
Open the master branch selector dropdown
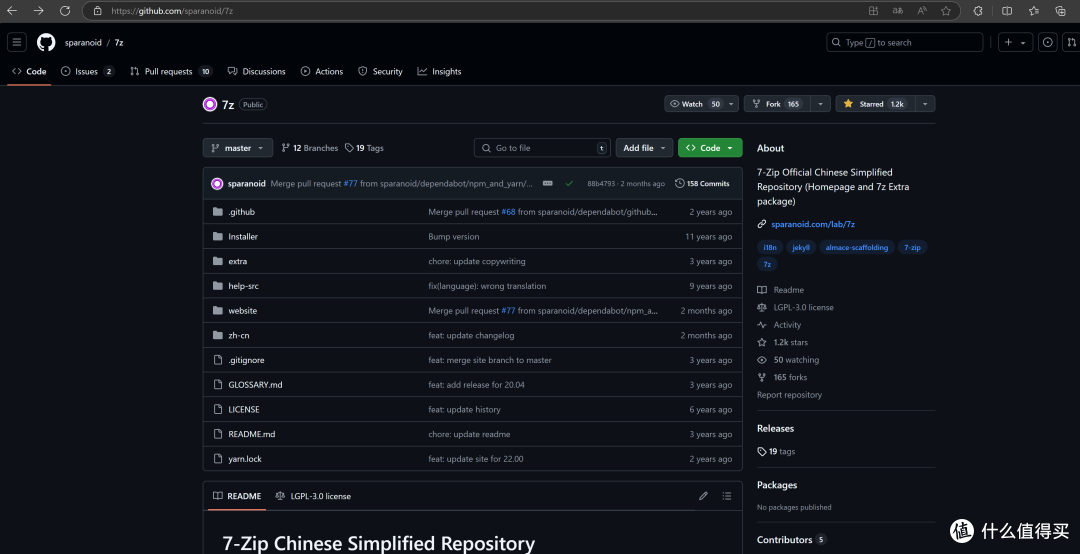(x=238, y=148)
